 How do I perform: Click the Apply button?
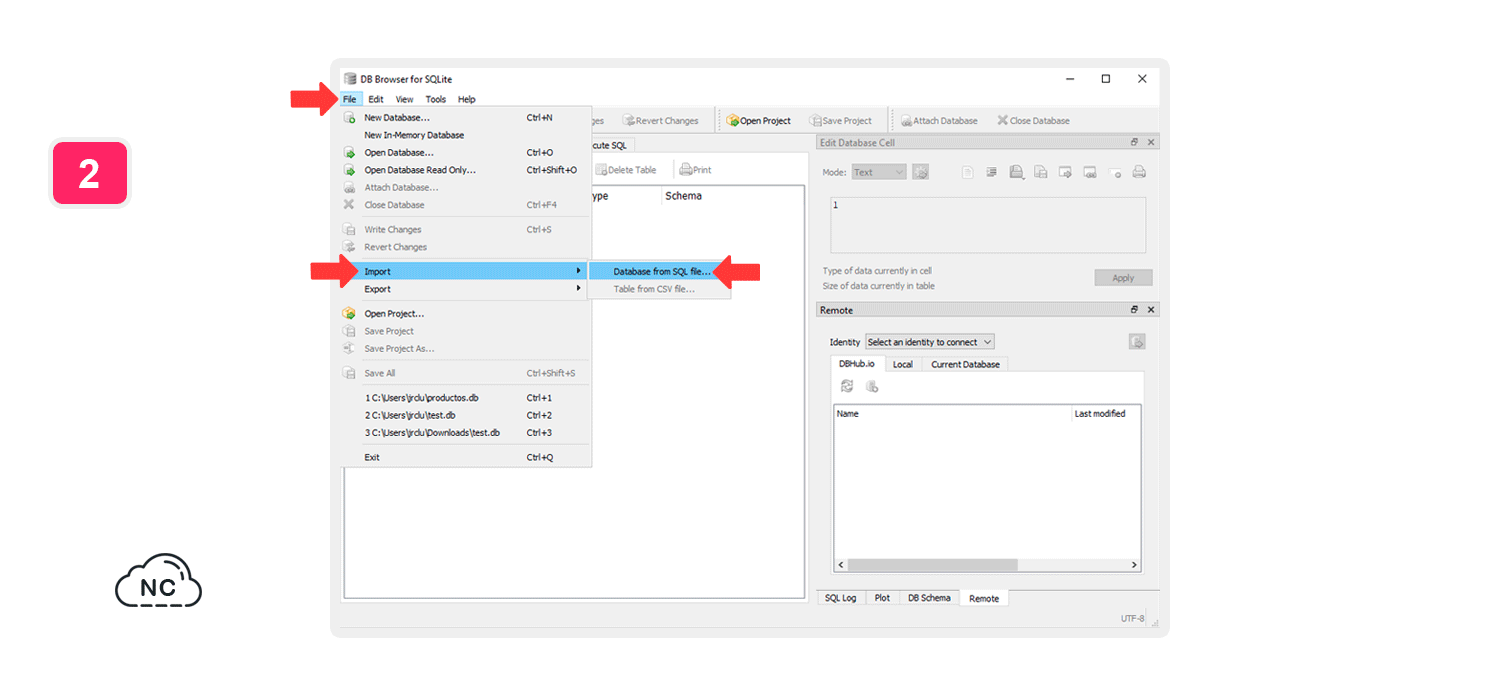[x=1123, y=278]
